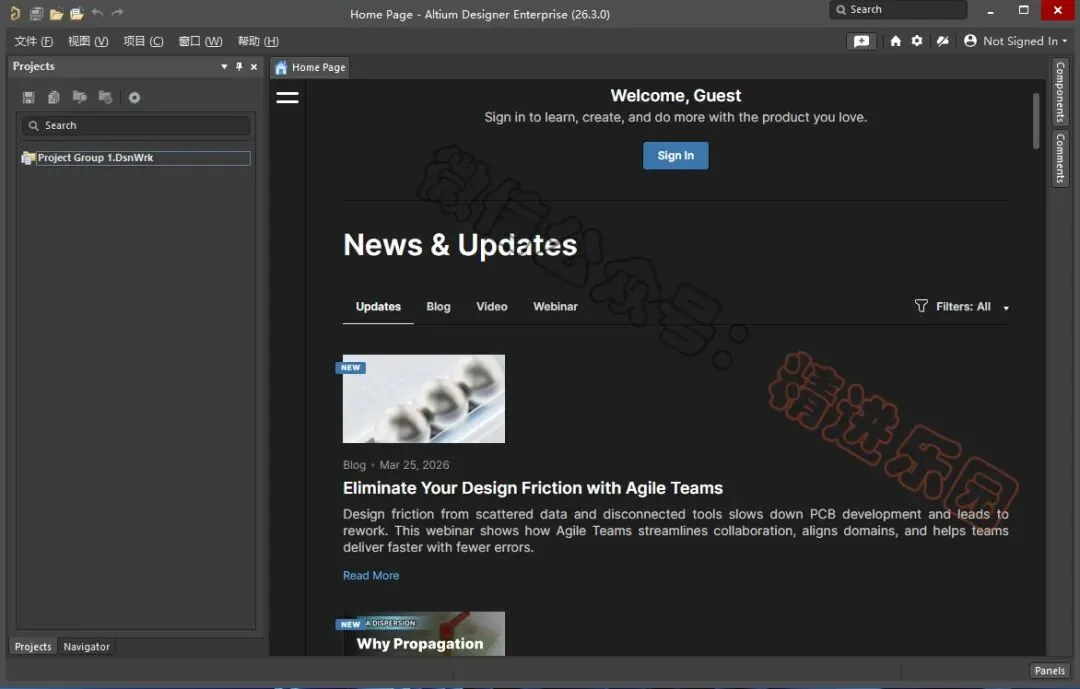Click the folder with clock icon in Projects toolbar

click(105, 97)
